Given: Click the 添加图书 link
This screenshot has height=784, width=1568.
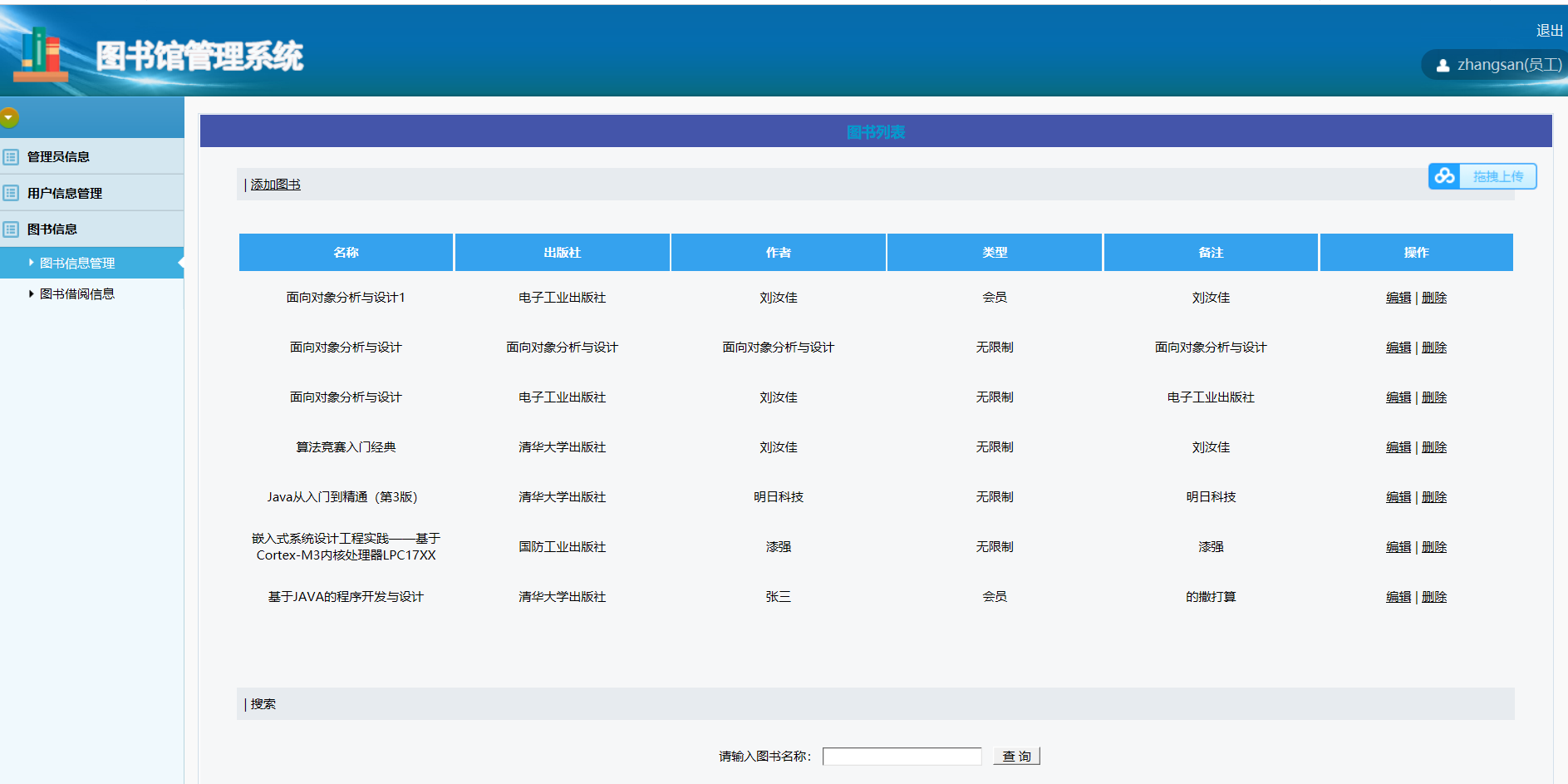Looking at the screenshot, I should click(275, 185).
